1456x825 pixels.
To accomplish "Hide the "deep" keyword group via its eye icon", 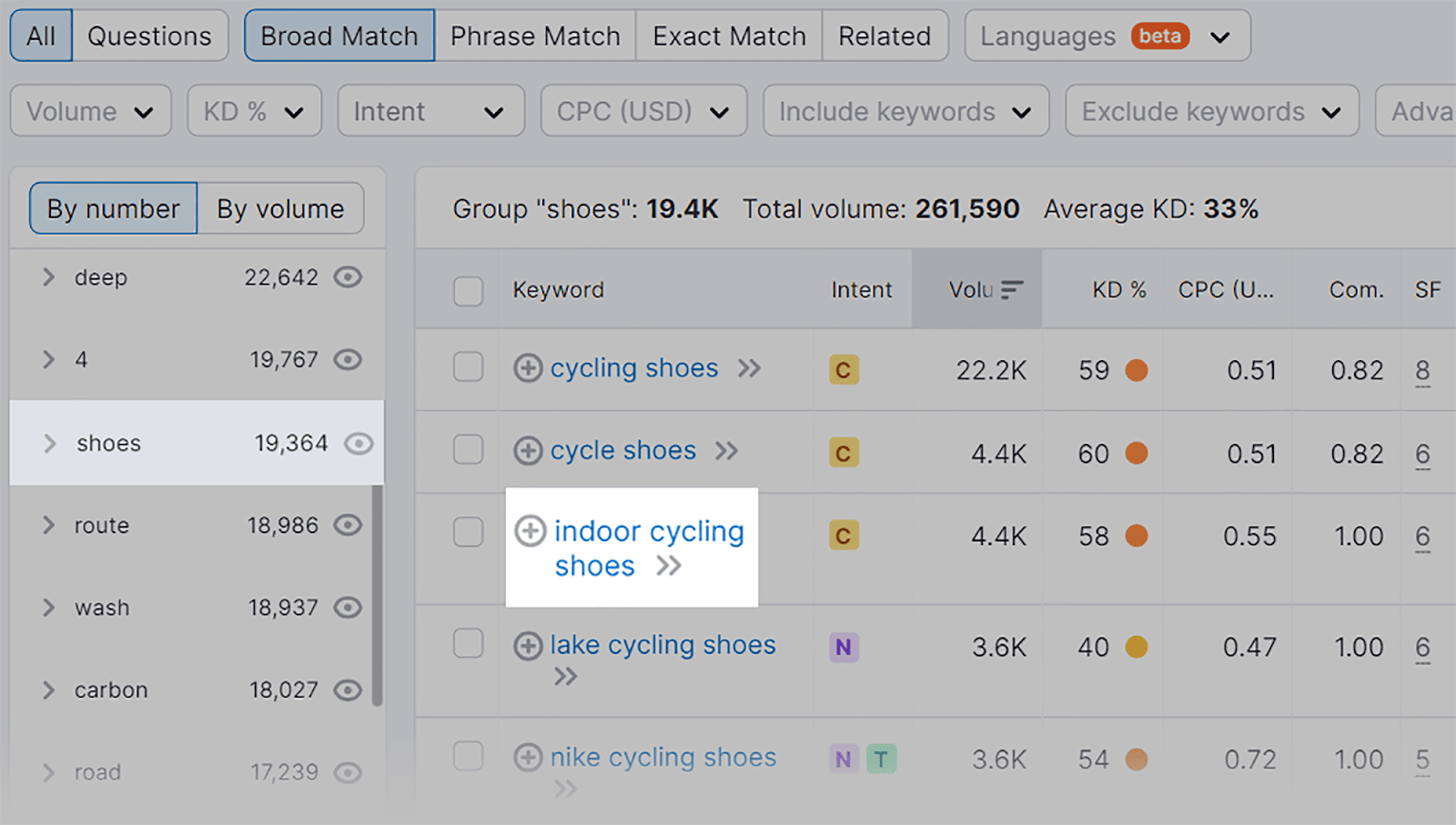I will point(349,277).
